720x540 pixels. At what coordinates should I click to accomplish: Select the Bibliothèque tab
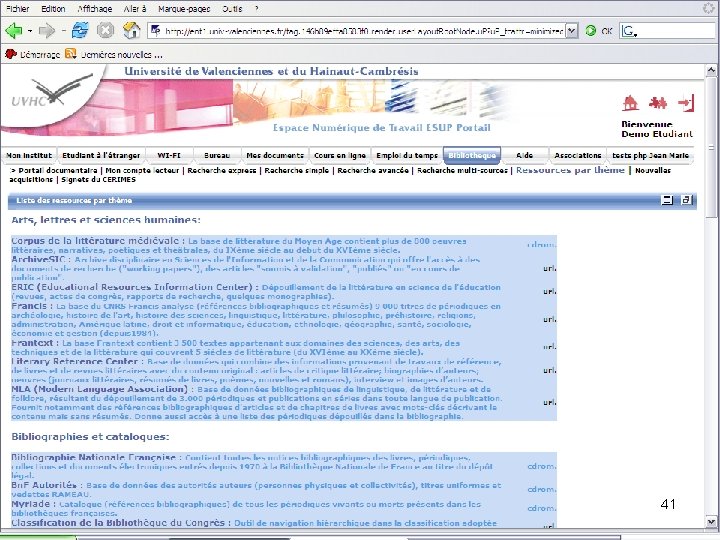(472, 156)
